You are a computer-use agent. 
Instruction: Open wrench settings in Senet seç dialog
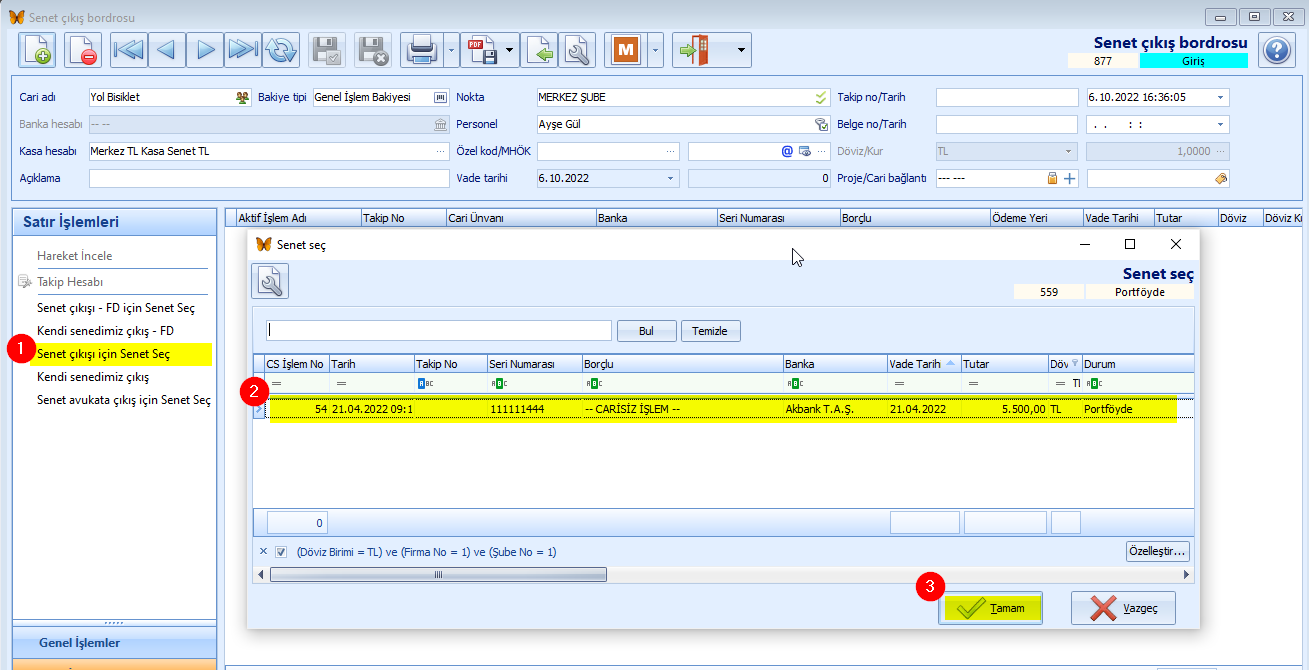pos(270,282)
